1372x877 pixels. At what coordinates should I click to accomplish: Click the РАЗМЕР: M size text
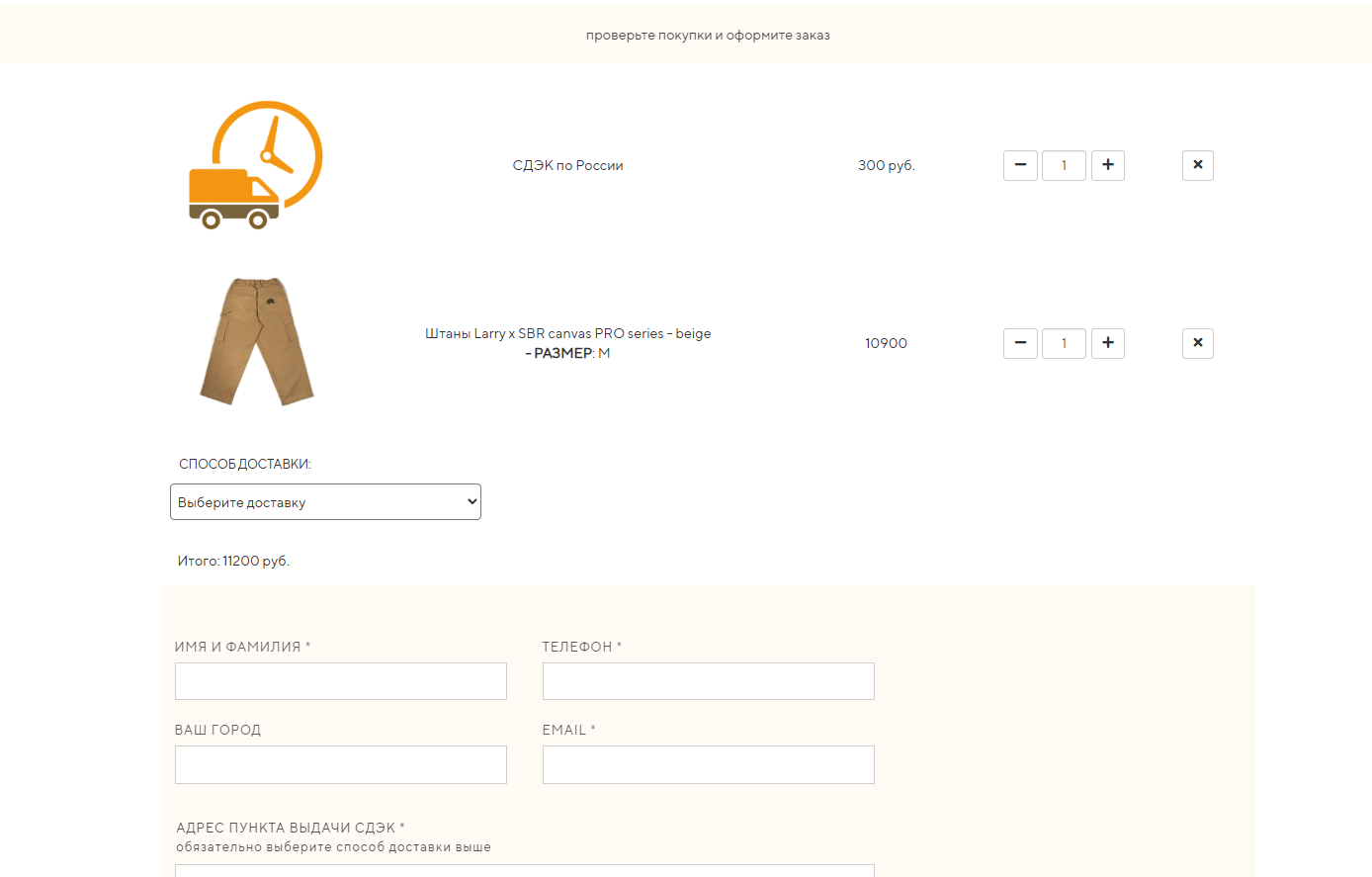(x=567, y=353)
